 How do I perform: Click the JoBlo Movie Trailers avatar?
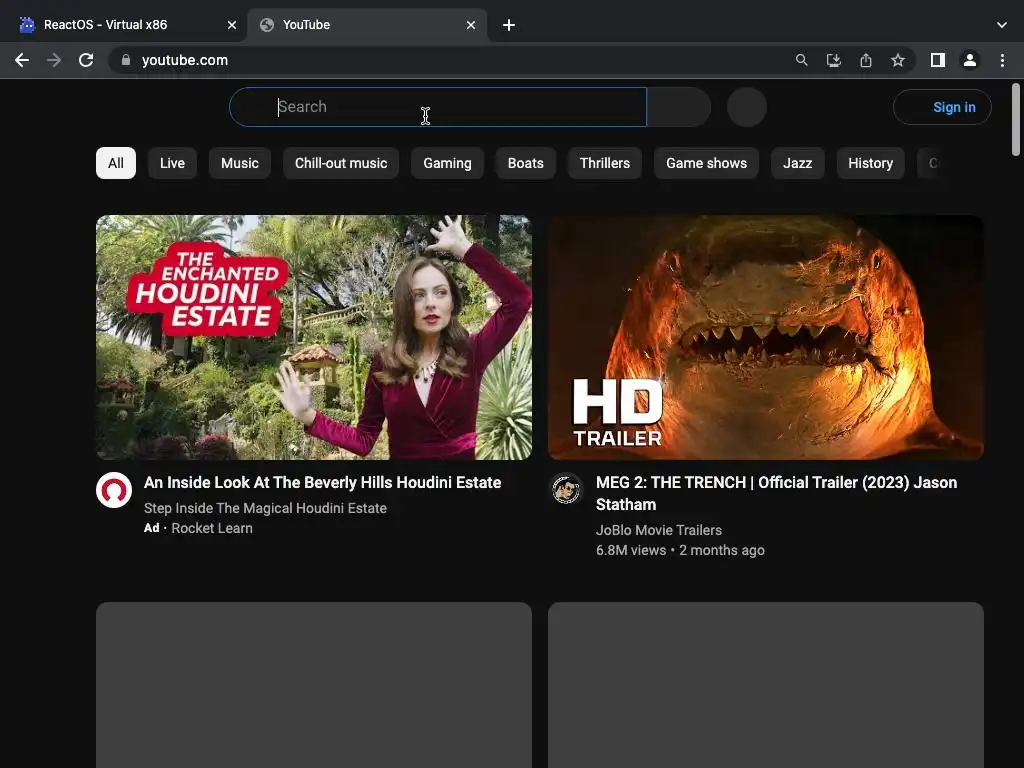pos(566,489)
